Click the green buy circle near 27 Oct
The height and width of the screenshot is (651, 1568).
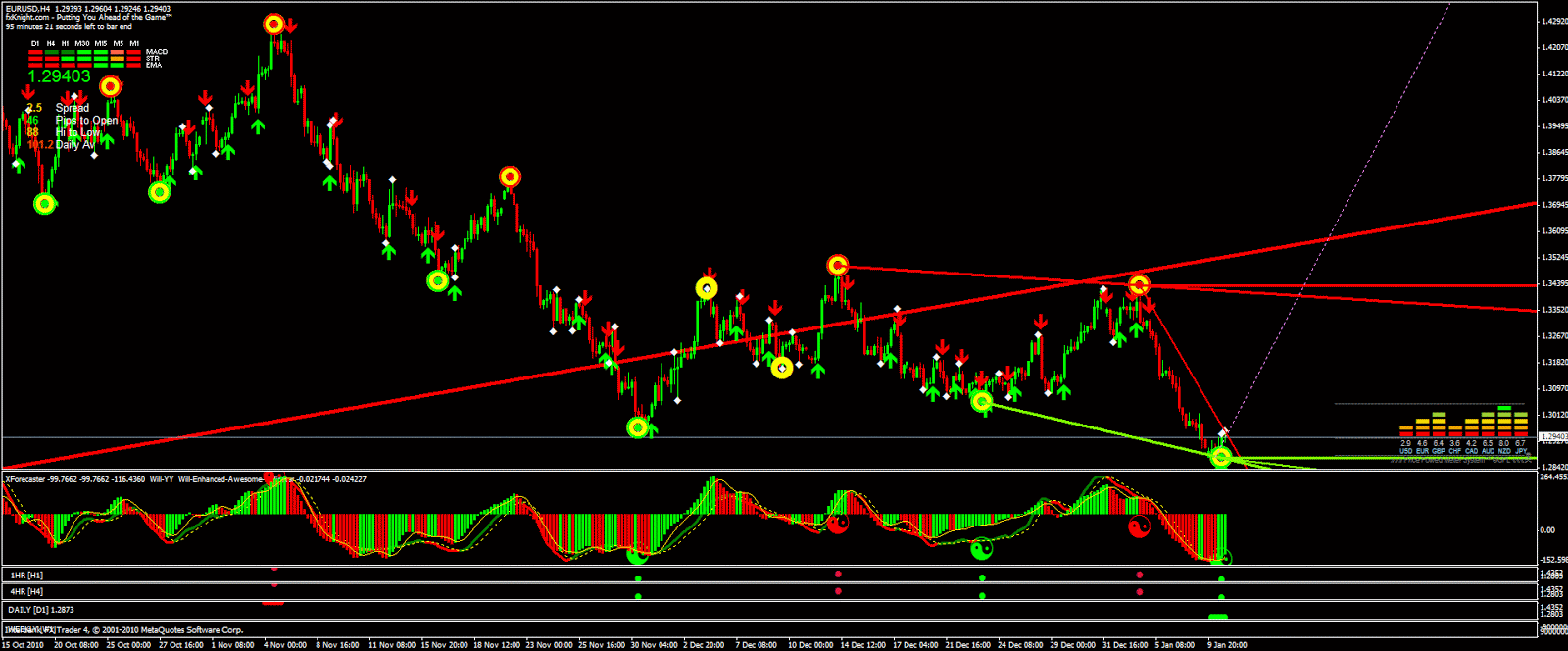click(160, 192)
